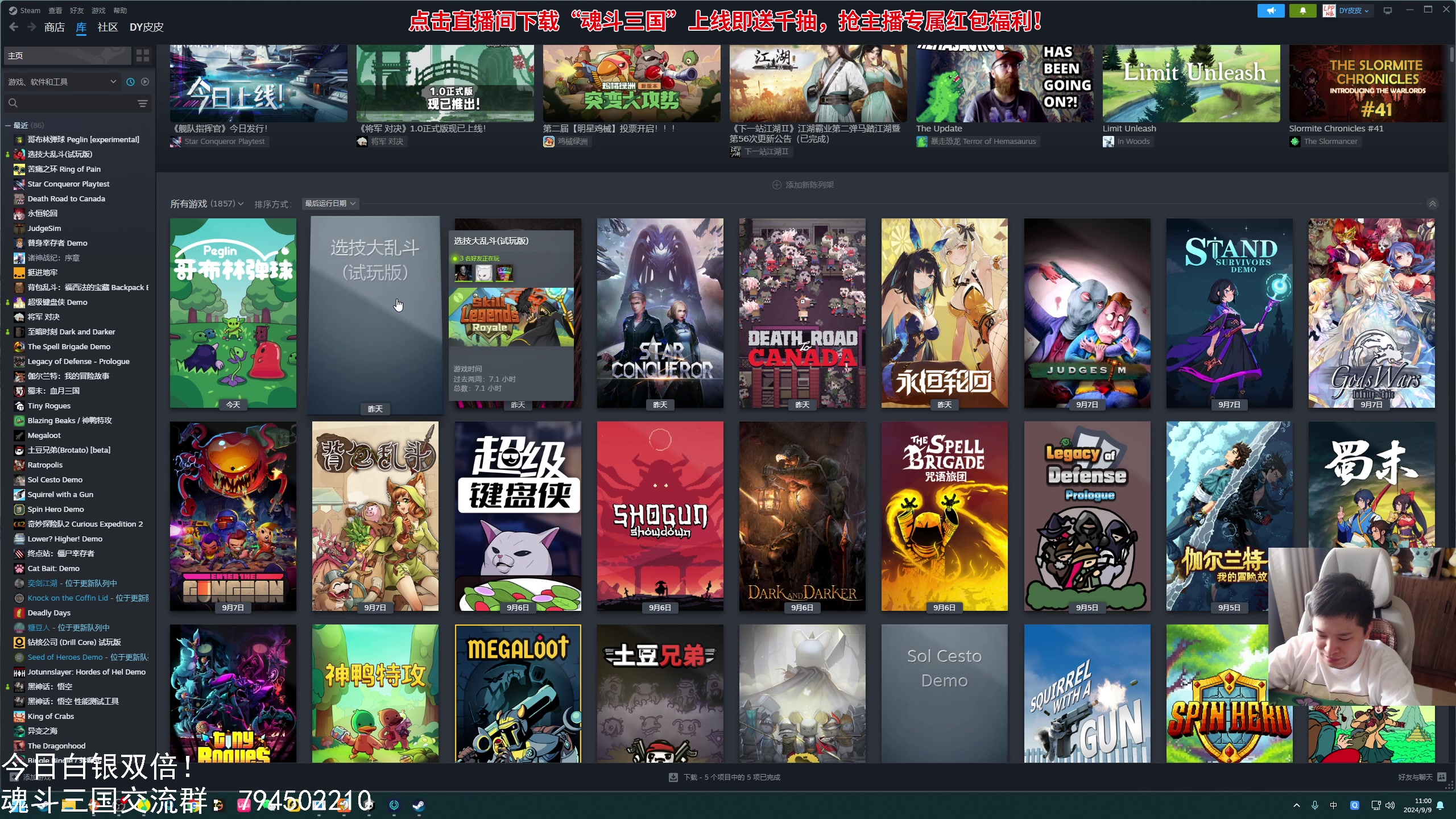Viewport: 1456px width, 819px height.
Task: Click 添加新陈列架 button
Action: pos(803,185)
